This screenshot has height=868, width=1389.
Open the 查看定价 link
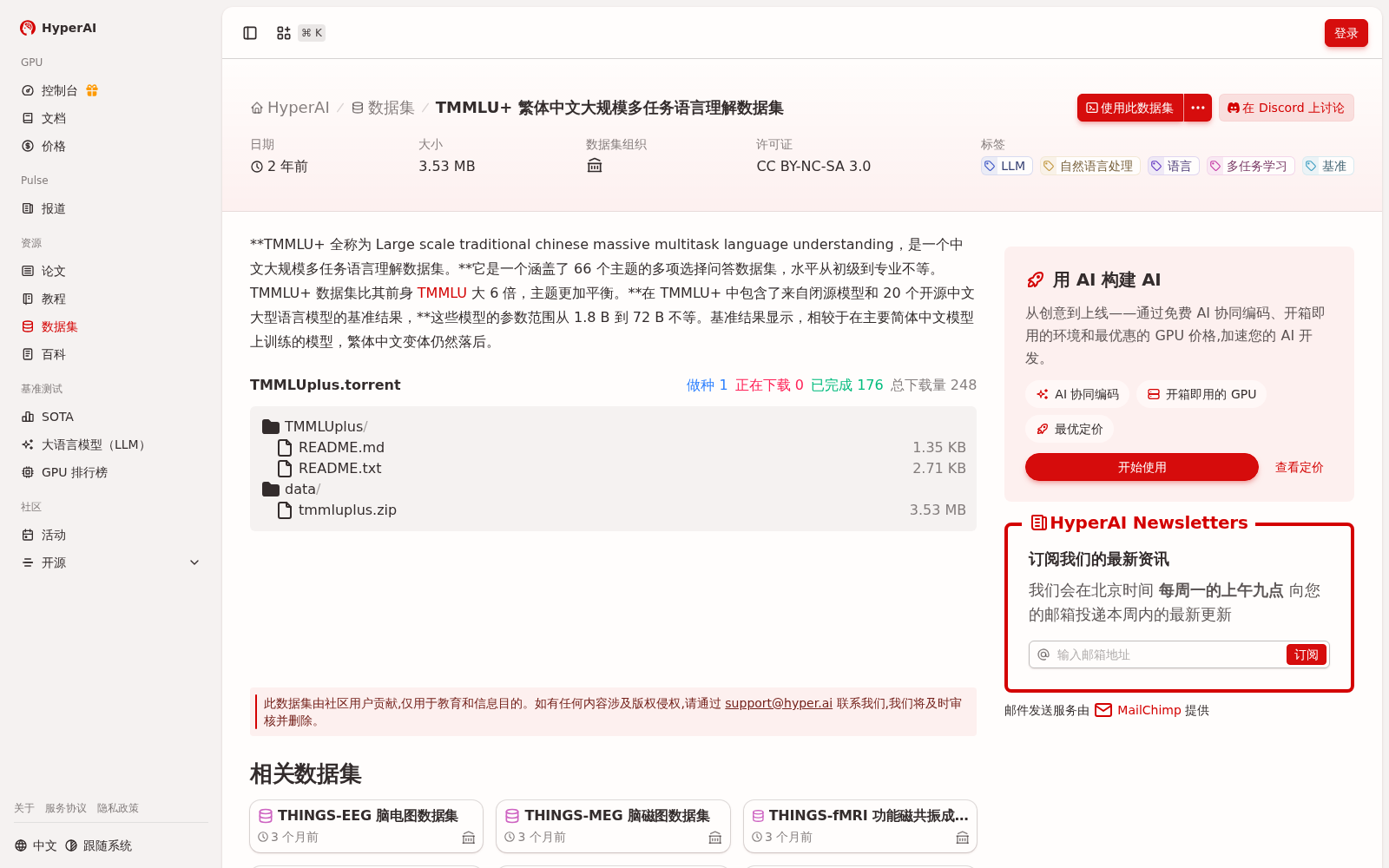[x=1299, y=467]
